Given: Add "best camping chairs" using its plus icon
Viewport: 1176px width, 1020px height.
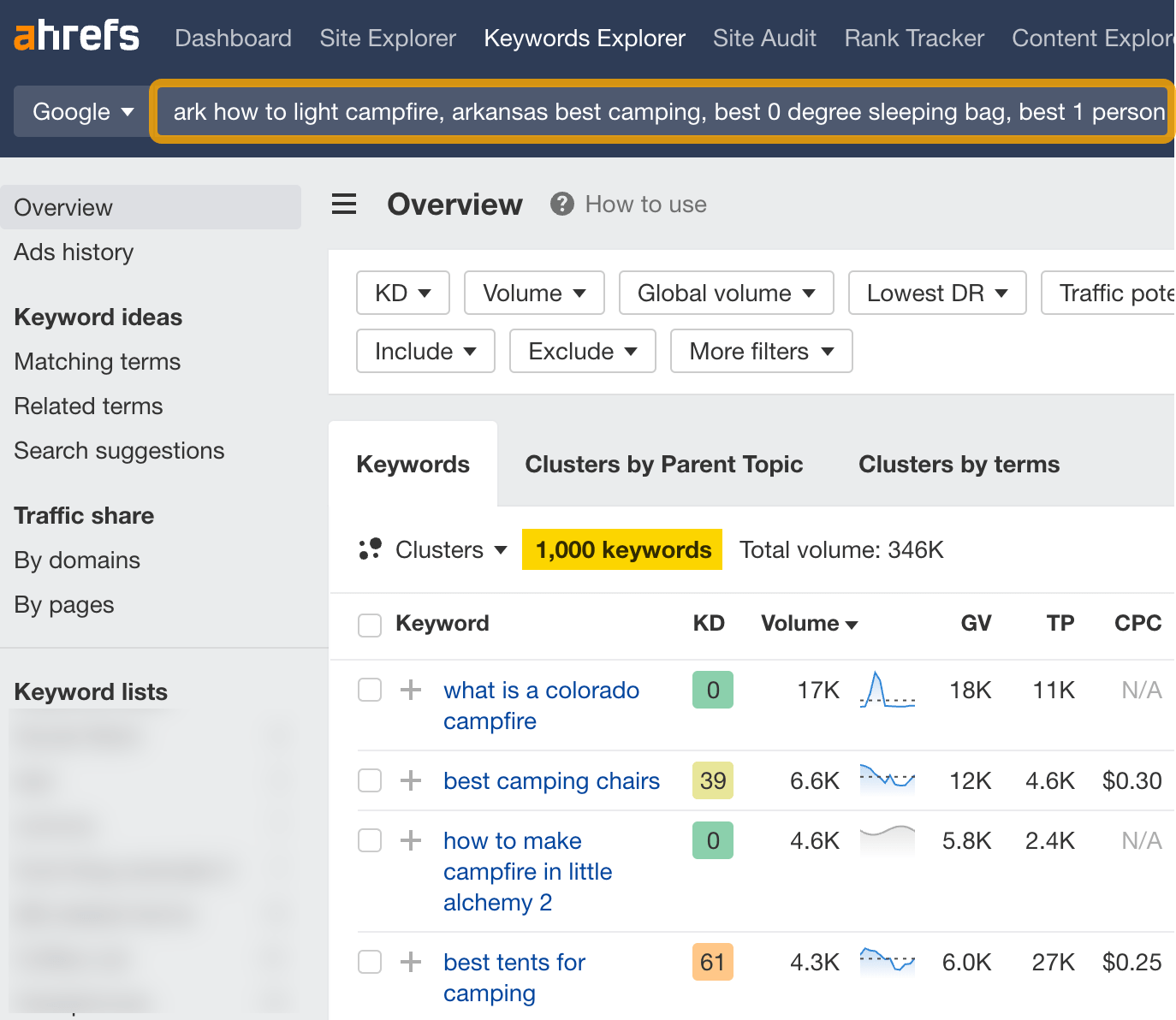Looking at the screenshot, I should (x=412, y=780).
